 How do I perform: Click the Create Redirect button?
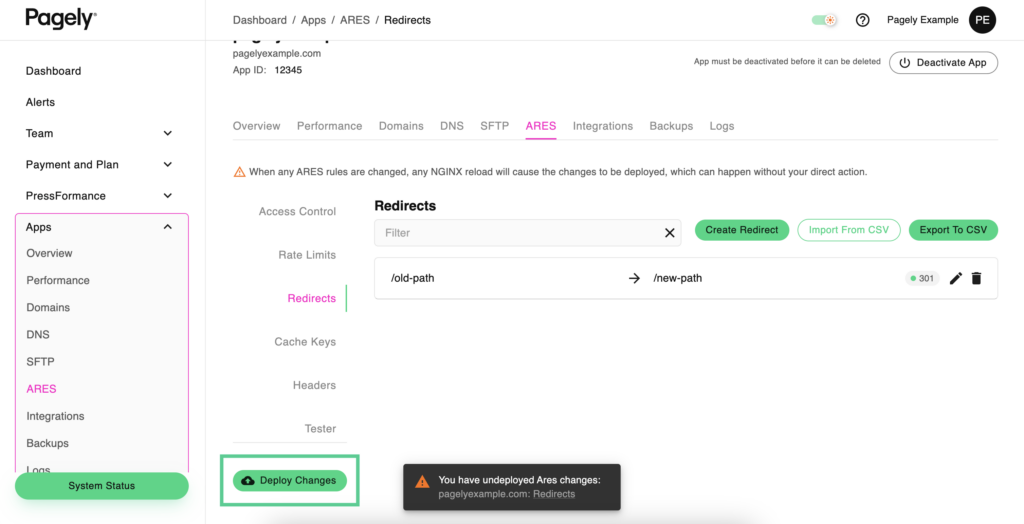tap(742, 230)
